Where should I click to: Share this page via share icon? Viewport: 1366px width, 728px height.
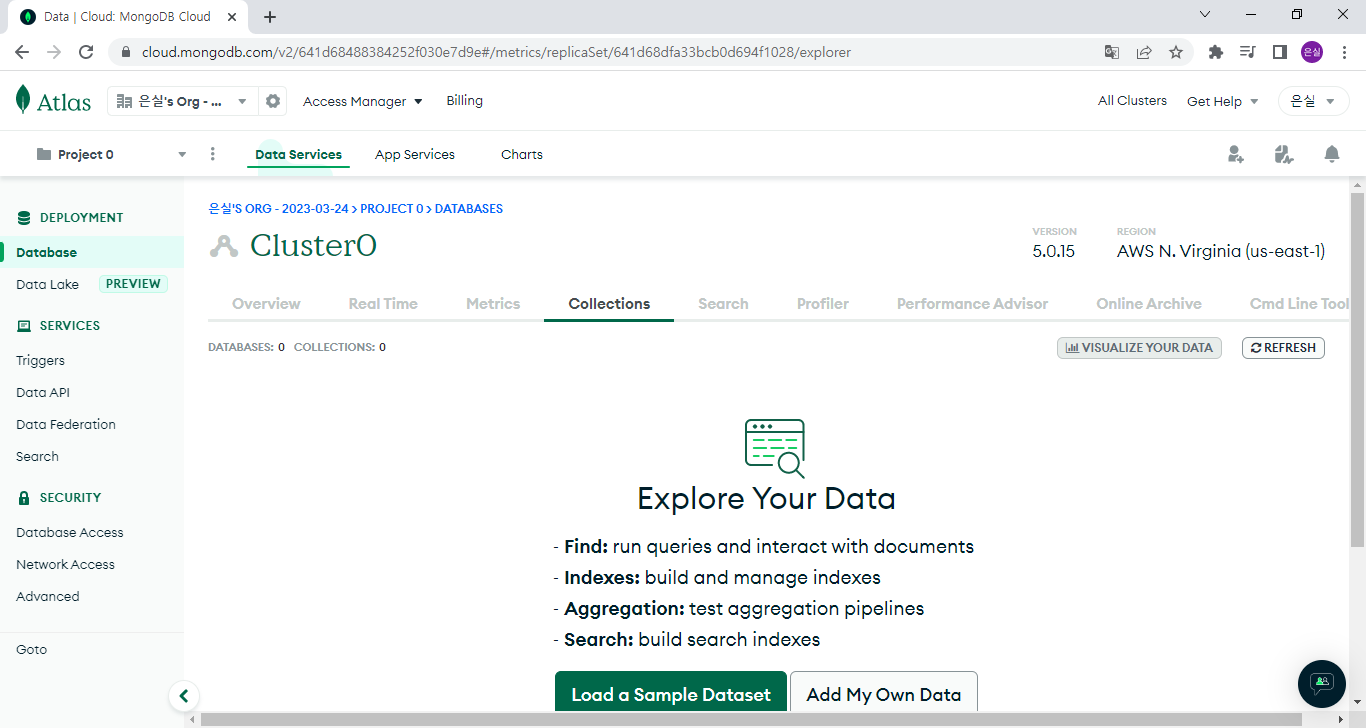pos(1144,52)
